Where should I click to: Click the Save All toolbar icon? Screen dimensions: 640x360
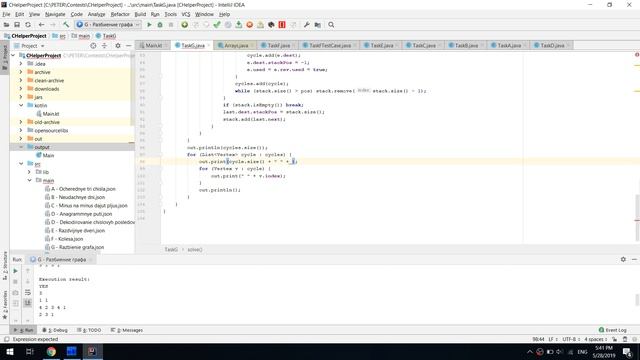17,25
